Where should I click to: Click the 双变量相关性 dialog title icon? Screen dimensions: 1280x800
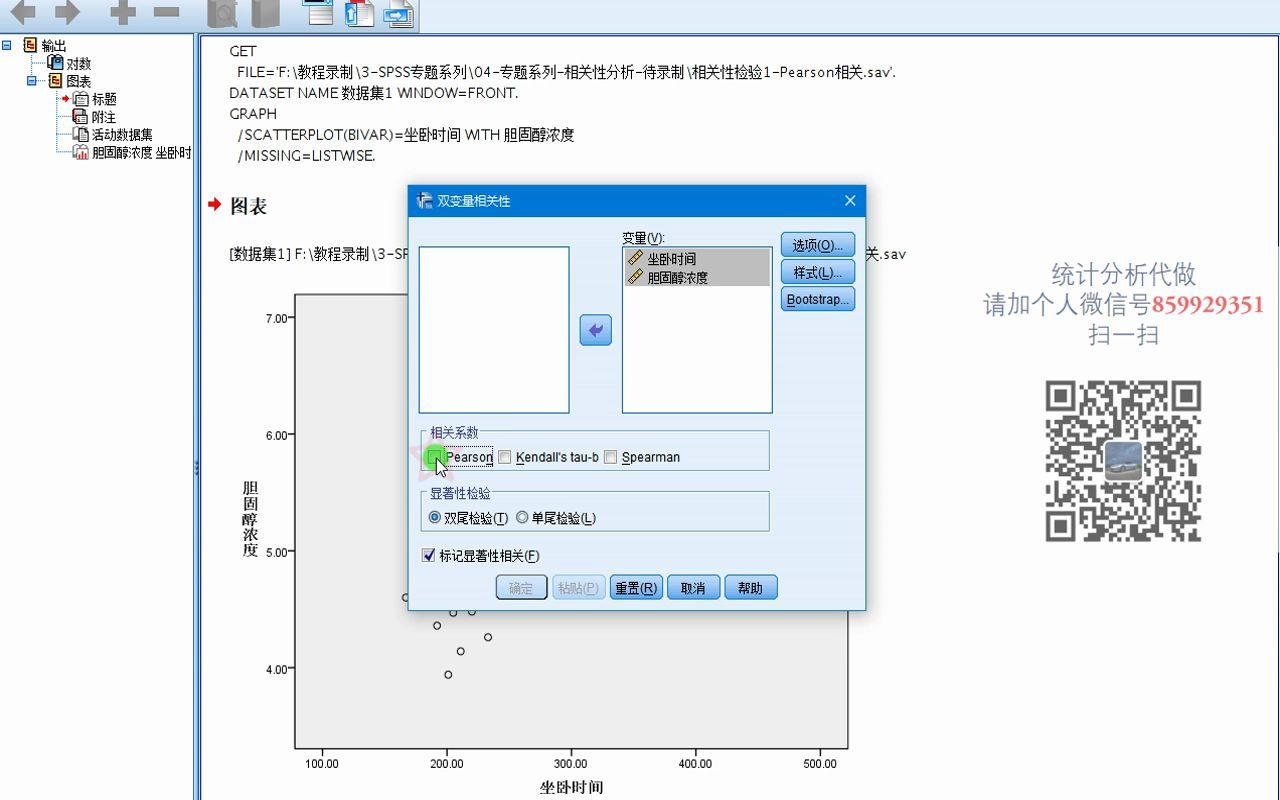point(424,200)
